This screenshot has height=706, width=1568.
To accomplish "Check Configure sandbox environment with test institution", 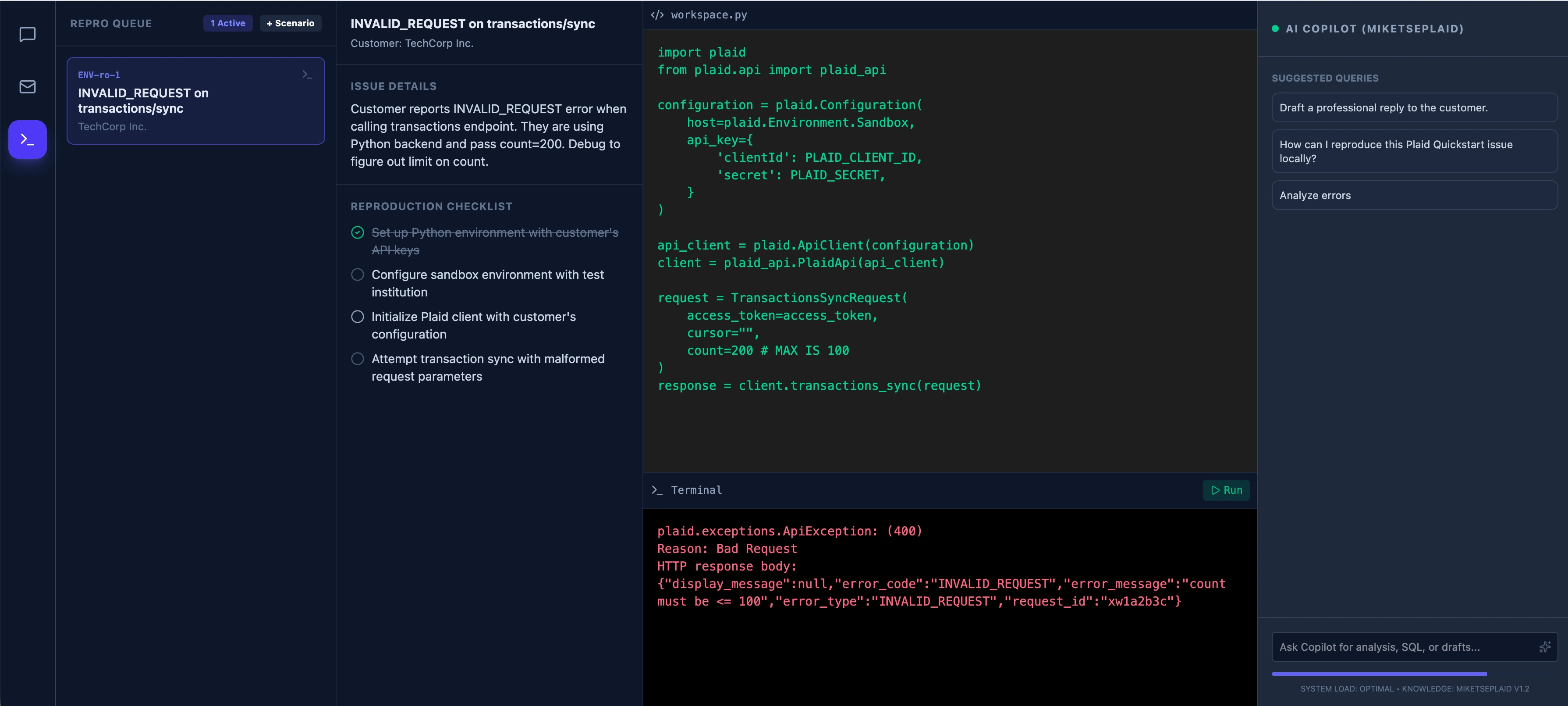I will point(358,275).
